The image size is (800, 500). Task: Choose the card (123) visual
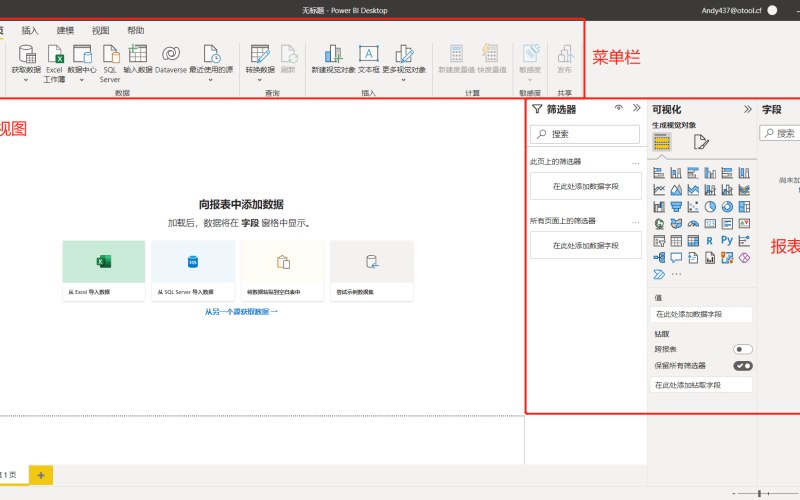710,223
